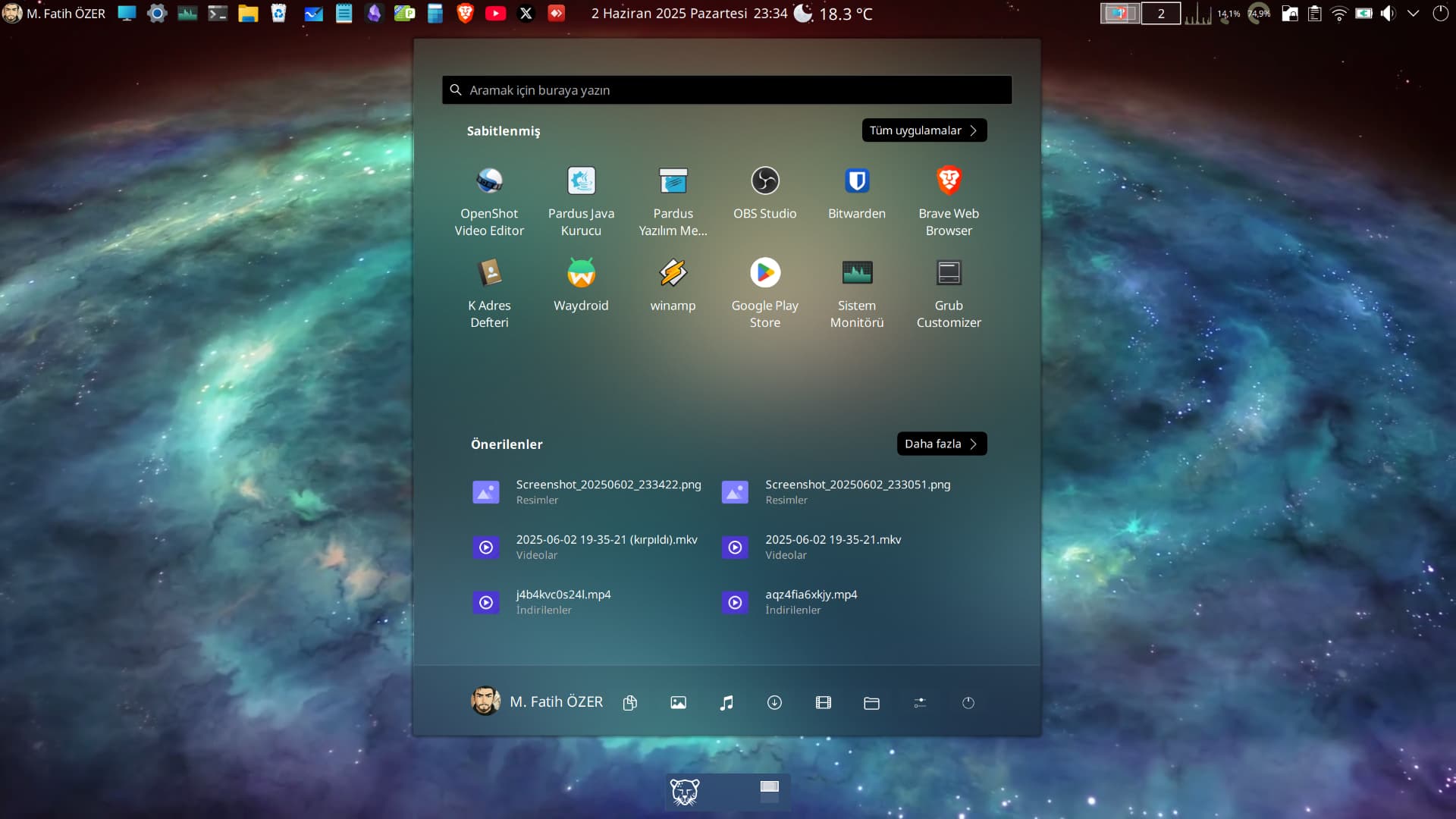This screenshot has height=819, width=1456.
Task: Click the search field Aramak için buraya yazın
Action: pyautogui.click(x=726, y=90)
